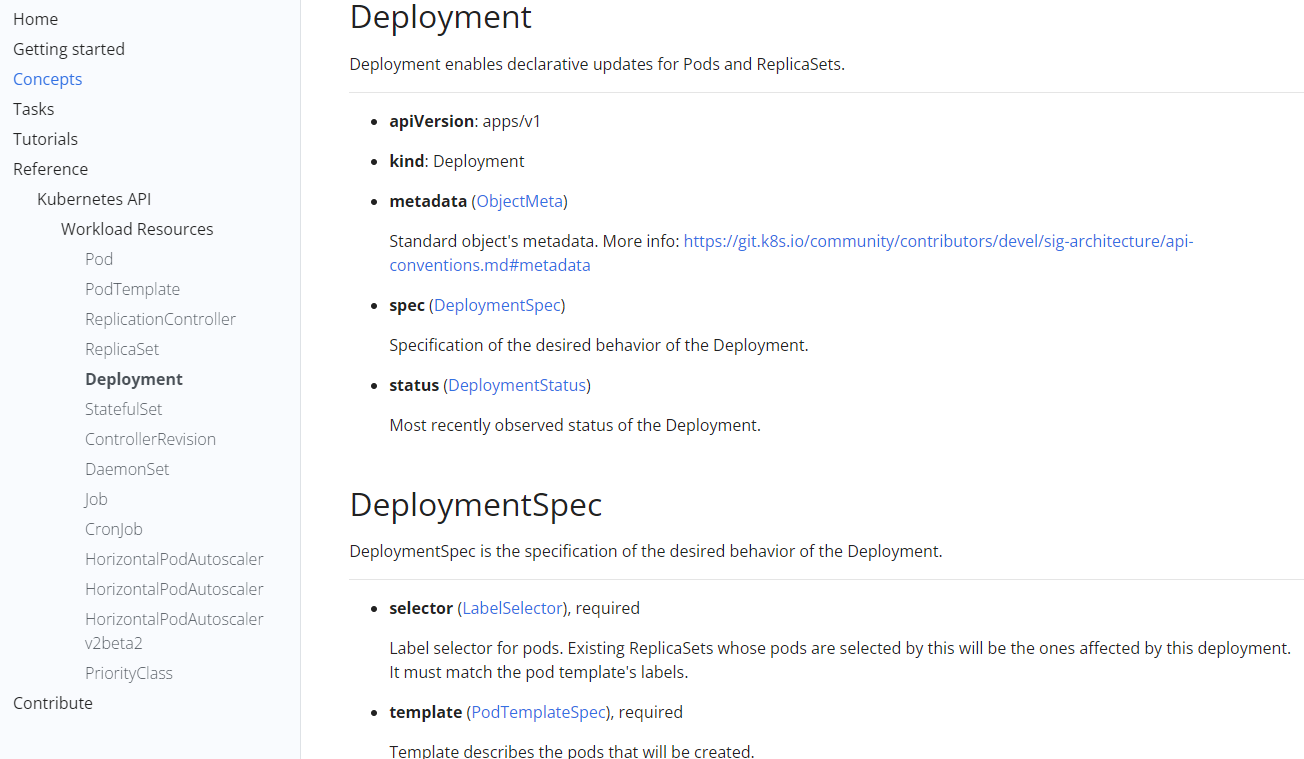
Task: Click the ObjectMeta link next to metadata
Action: [519, 201]
